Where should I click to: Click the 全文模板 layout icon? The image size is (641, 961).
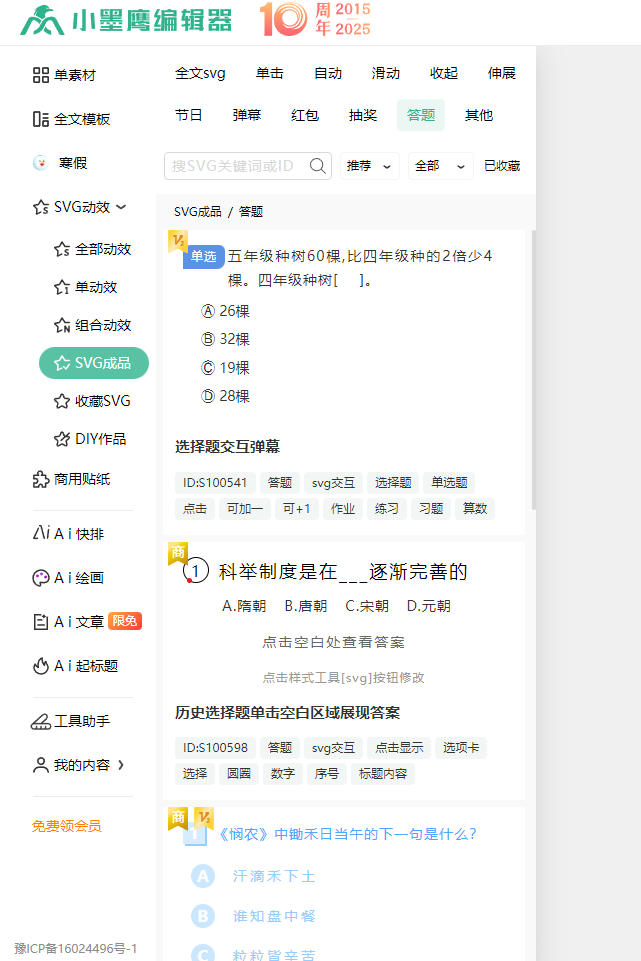click(40, 119)
